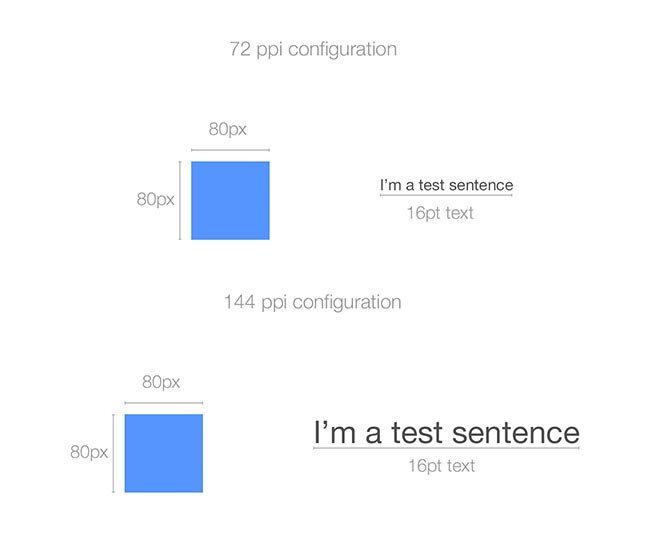
Task: Select the blue square under 144 ppi
Action: (x=164, y=453)
